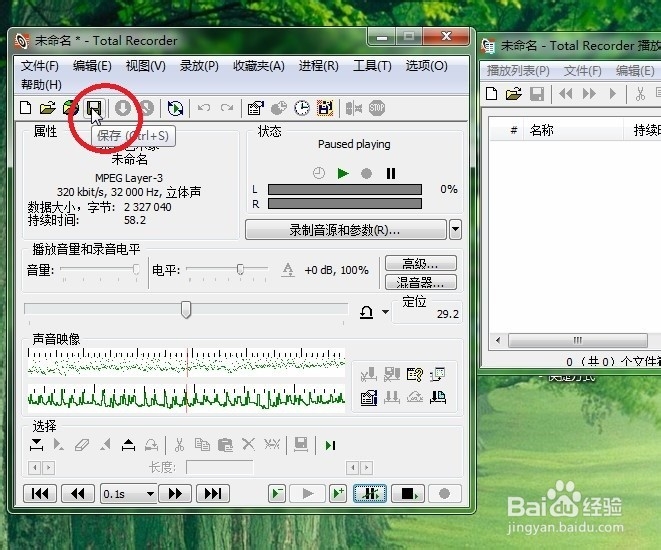Image resolution: width=661 pixels, height=550 pixels.
Task: Click the 混音器... button
Action: pos(421,282)
